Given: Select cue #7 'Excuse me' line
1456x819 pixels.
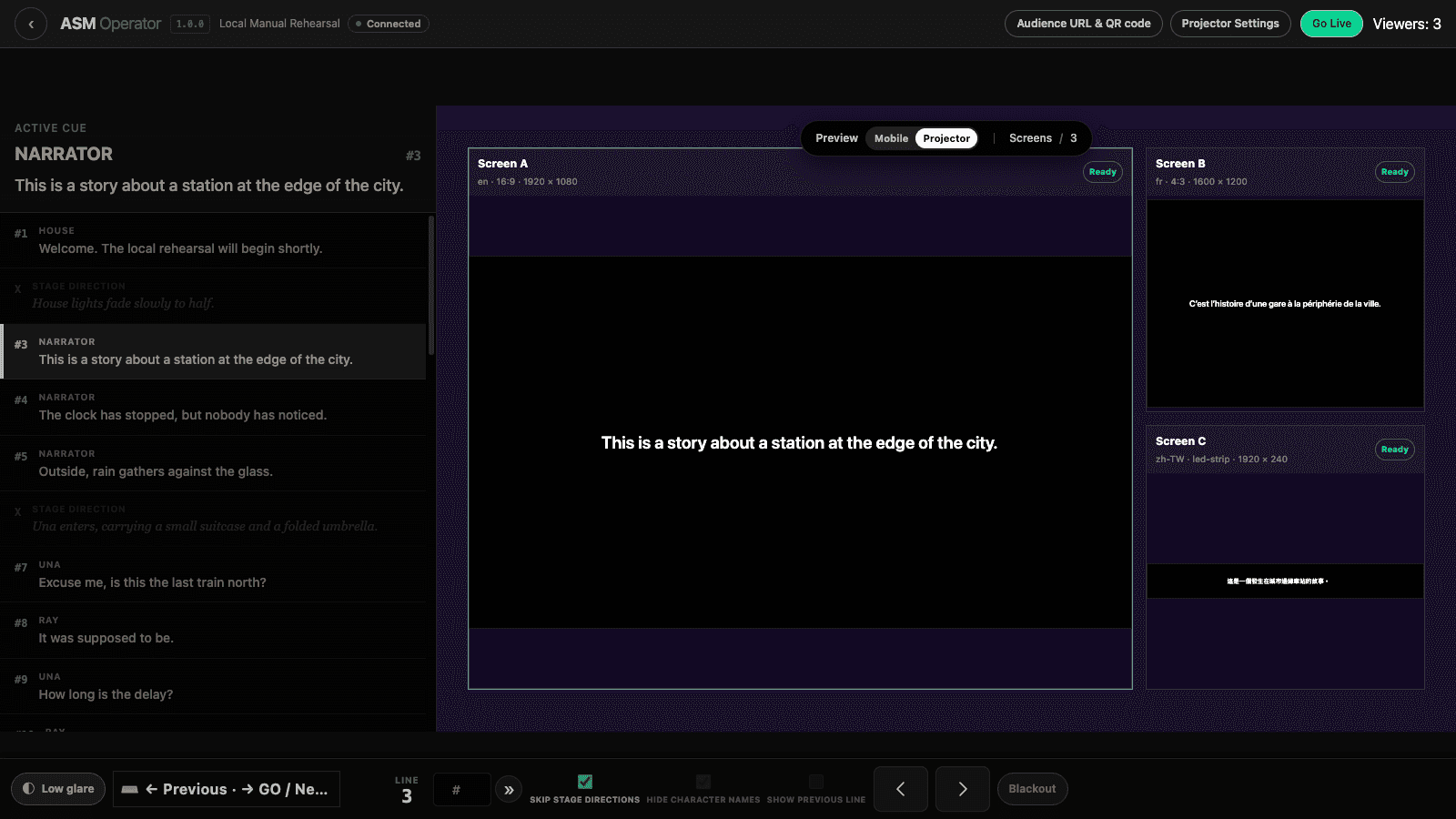Looking at the screenshot, I should tap(213, 574).
